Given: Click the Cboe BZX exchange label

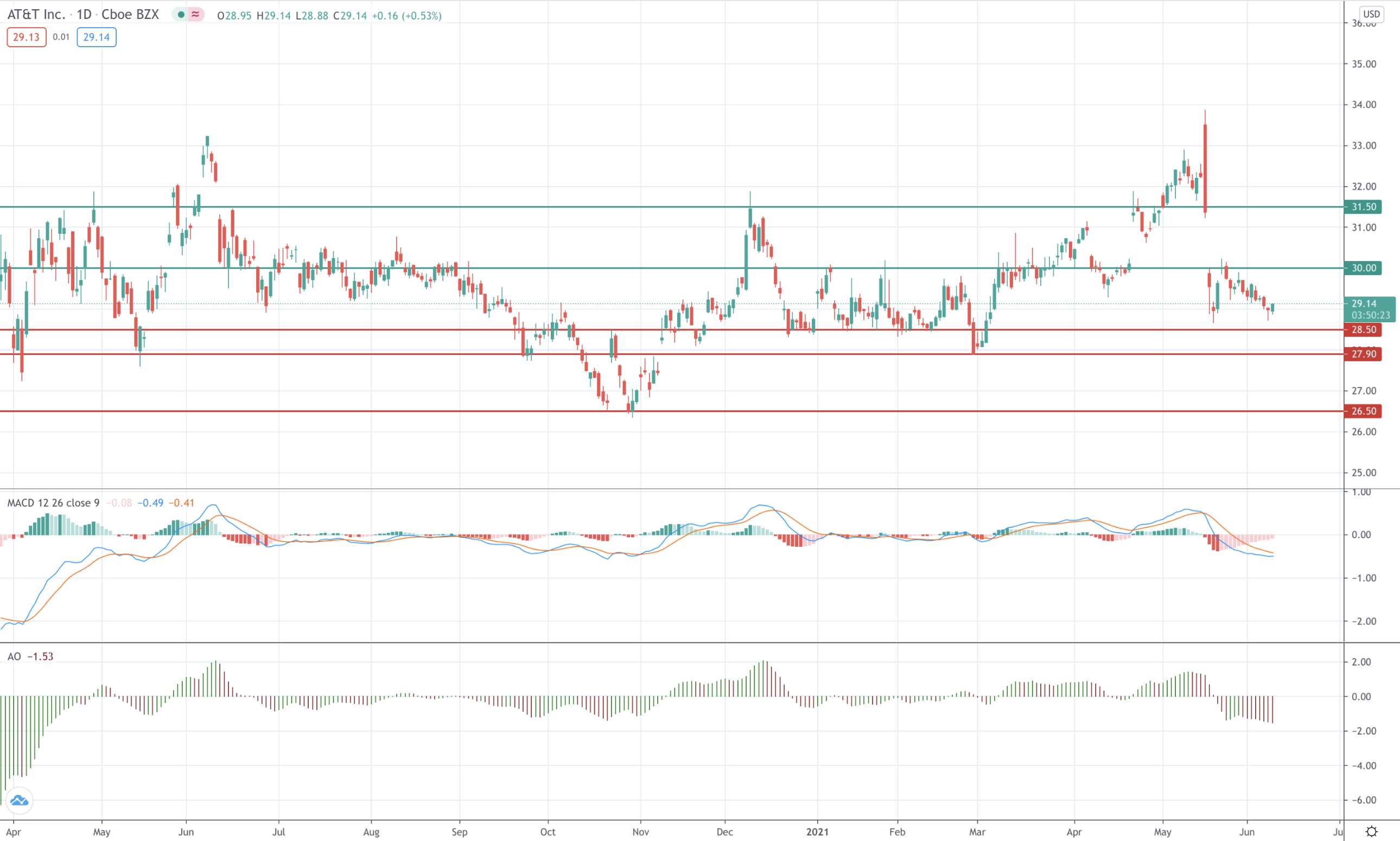Looking at the screenshot, I should (130, 15).
